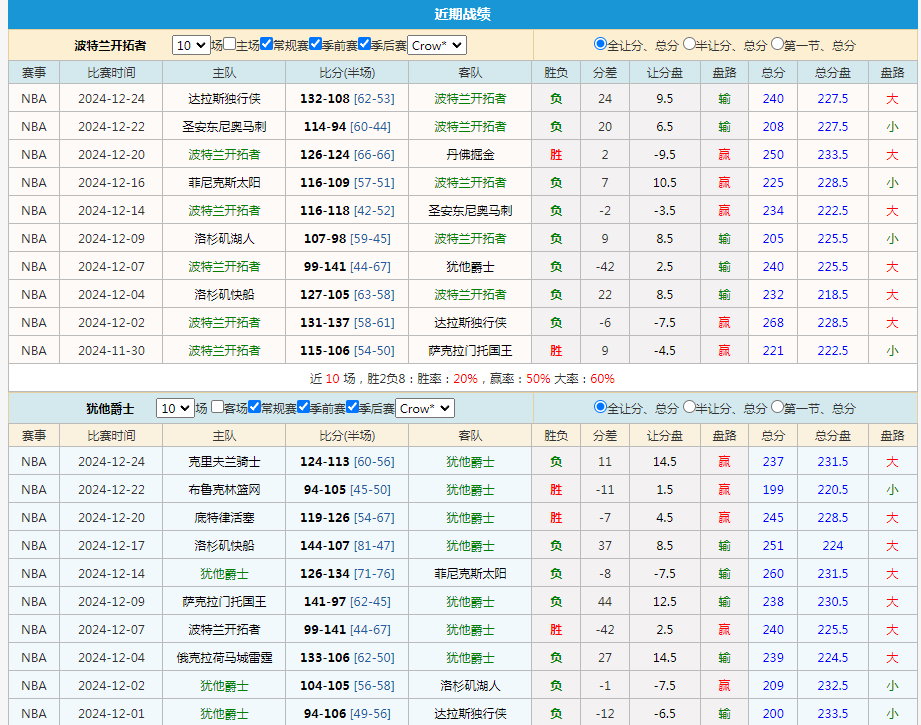Open 达拉斯独行侠 from the 2024-12-24 row
This screenshot has width=921, height=725.
223,98
